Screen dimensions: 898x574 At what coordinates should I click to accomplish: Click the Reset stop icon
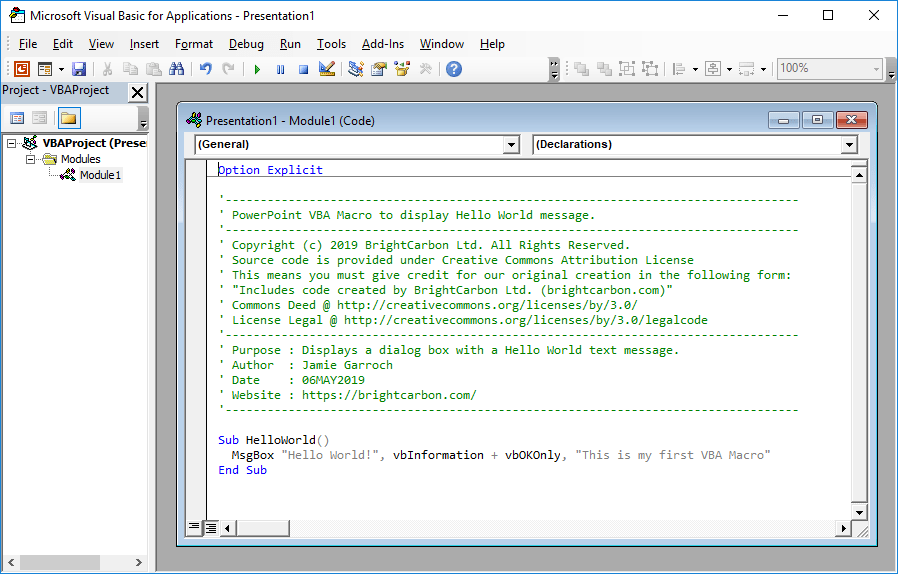click(x=304, y=69)
